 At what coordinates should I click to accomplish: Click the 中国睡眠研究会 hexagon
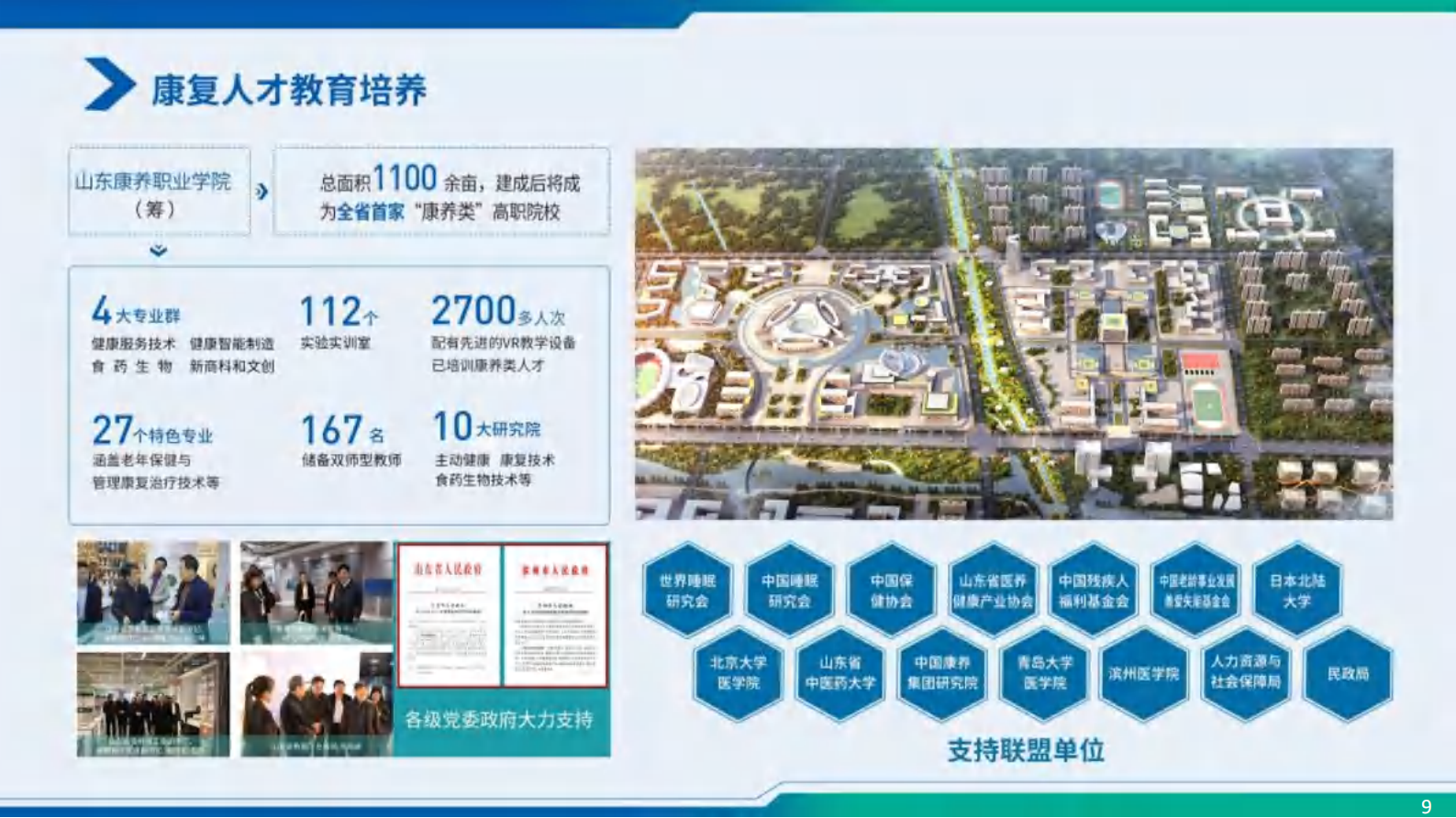(789, 591)
